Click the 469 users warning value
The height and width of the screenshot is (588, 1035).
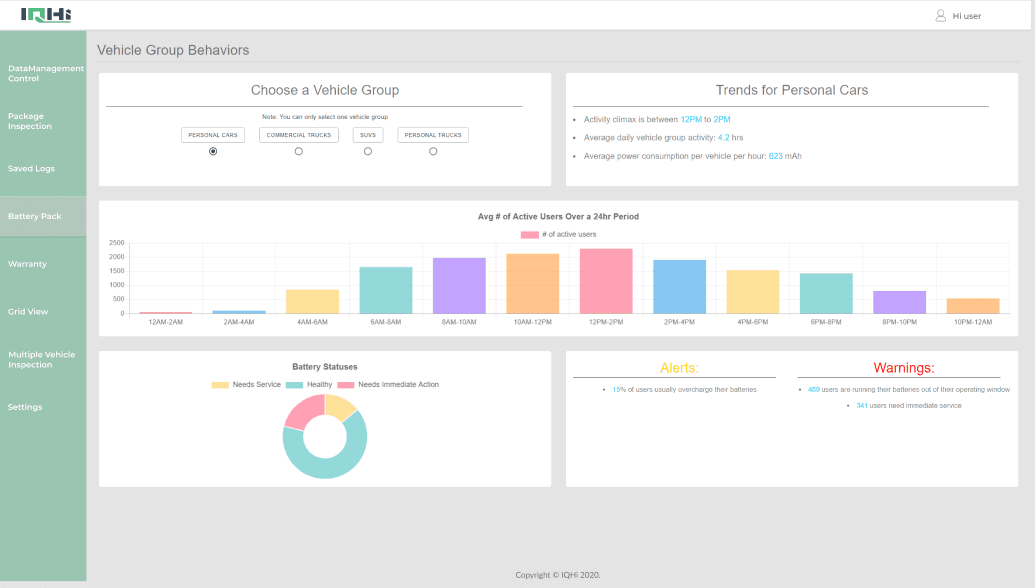(x=814, y=389)
